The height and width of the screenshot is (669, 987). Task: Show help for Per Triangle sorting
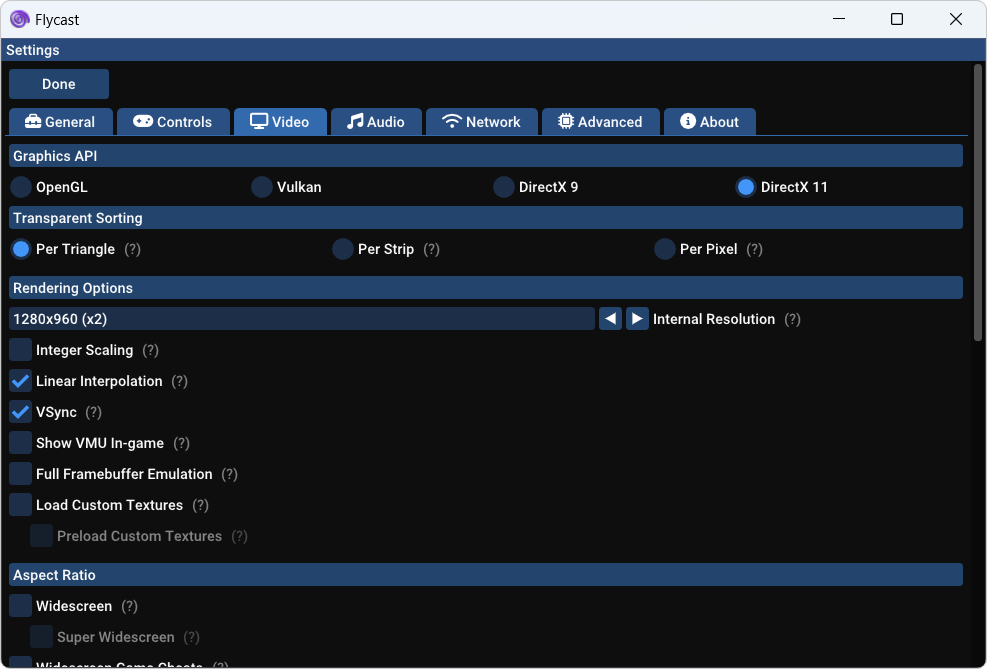pyautogui.click(x=132, y=249)
